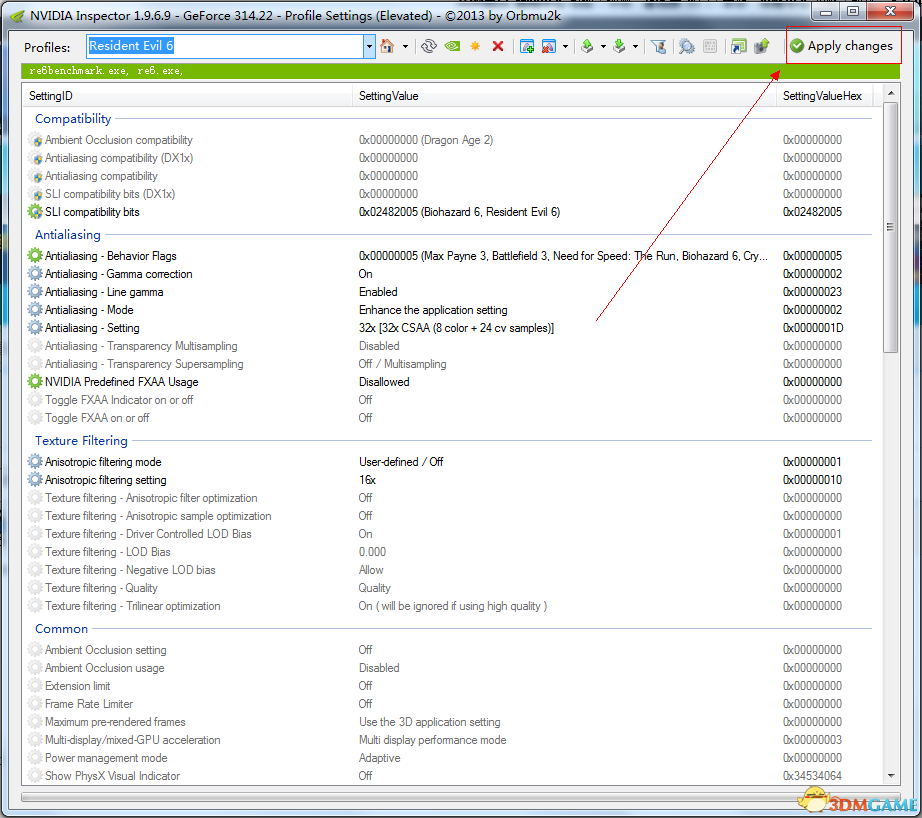This screenshot has width=922, height=818.
Task: Collapse the Common group header
Action: pyautogui.click(x=61, y=629)
